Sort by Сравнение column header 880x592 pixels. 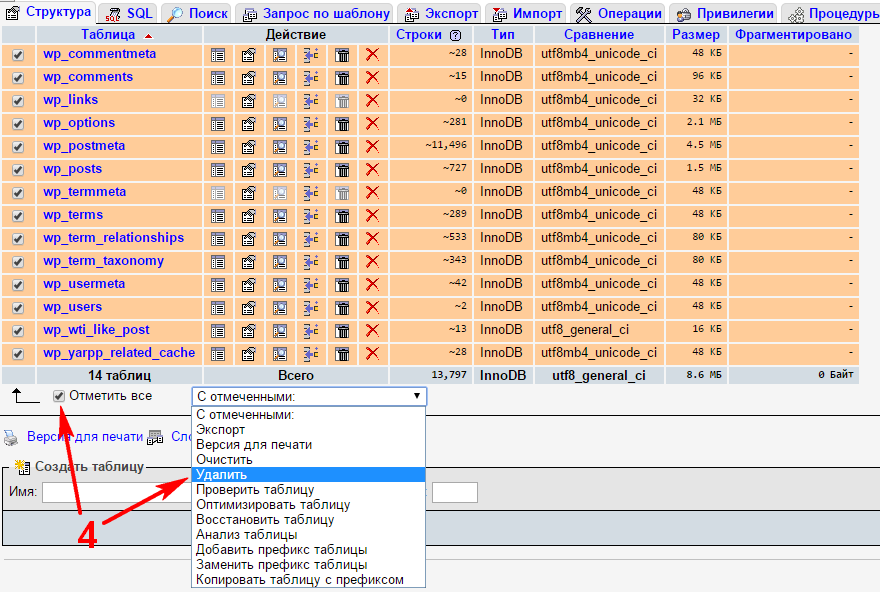[x=599, y=35]
